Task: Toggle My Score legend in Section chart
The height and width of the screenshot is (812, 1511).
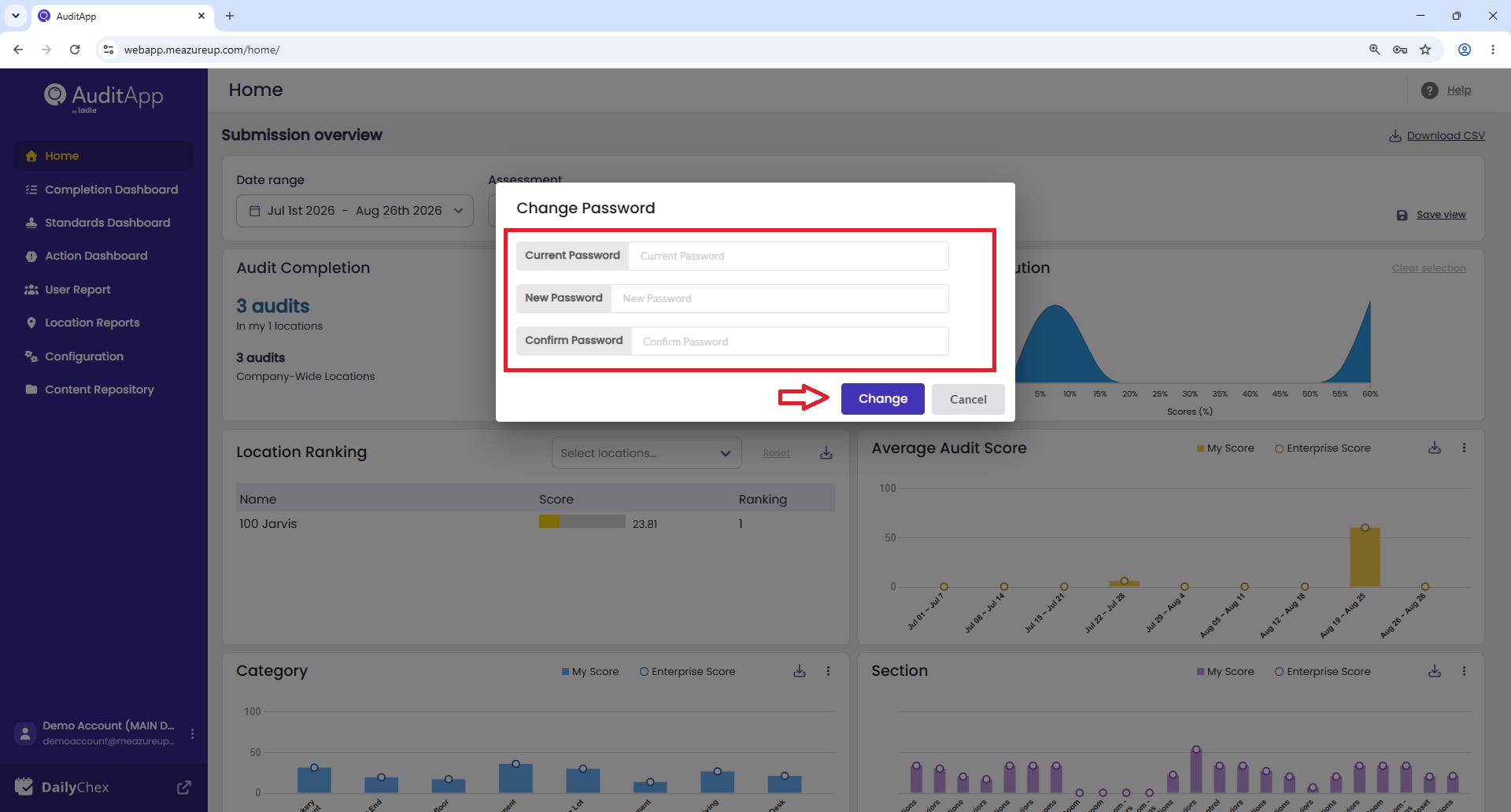Action: coord(1225,672)
